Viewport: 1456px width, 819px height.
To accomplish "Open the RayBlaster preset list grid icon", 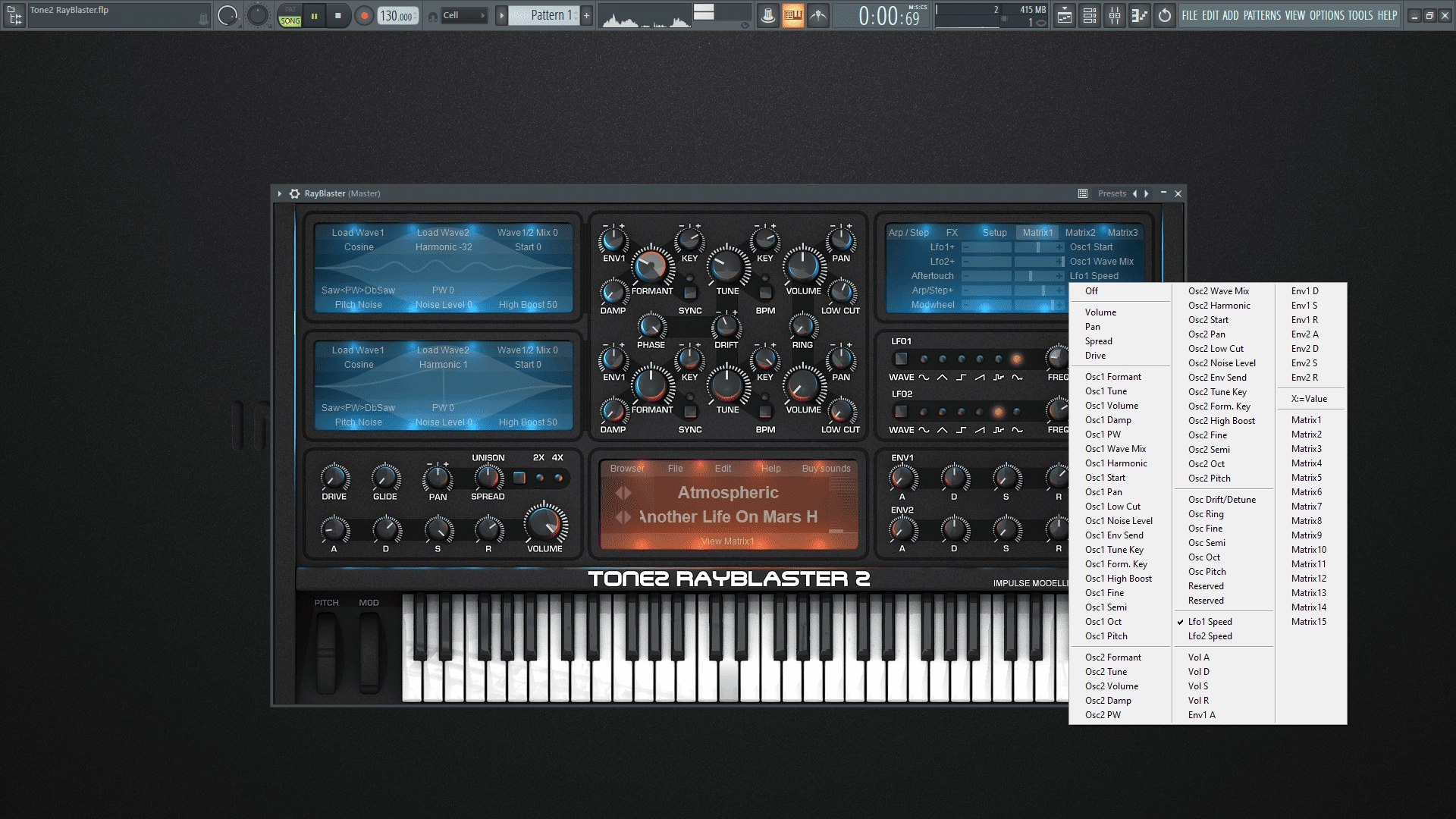I will pyautogui.click(x=1083, y=193).
